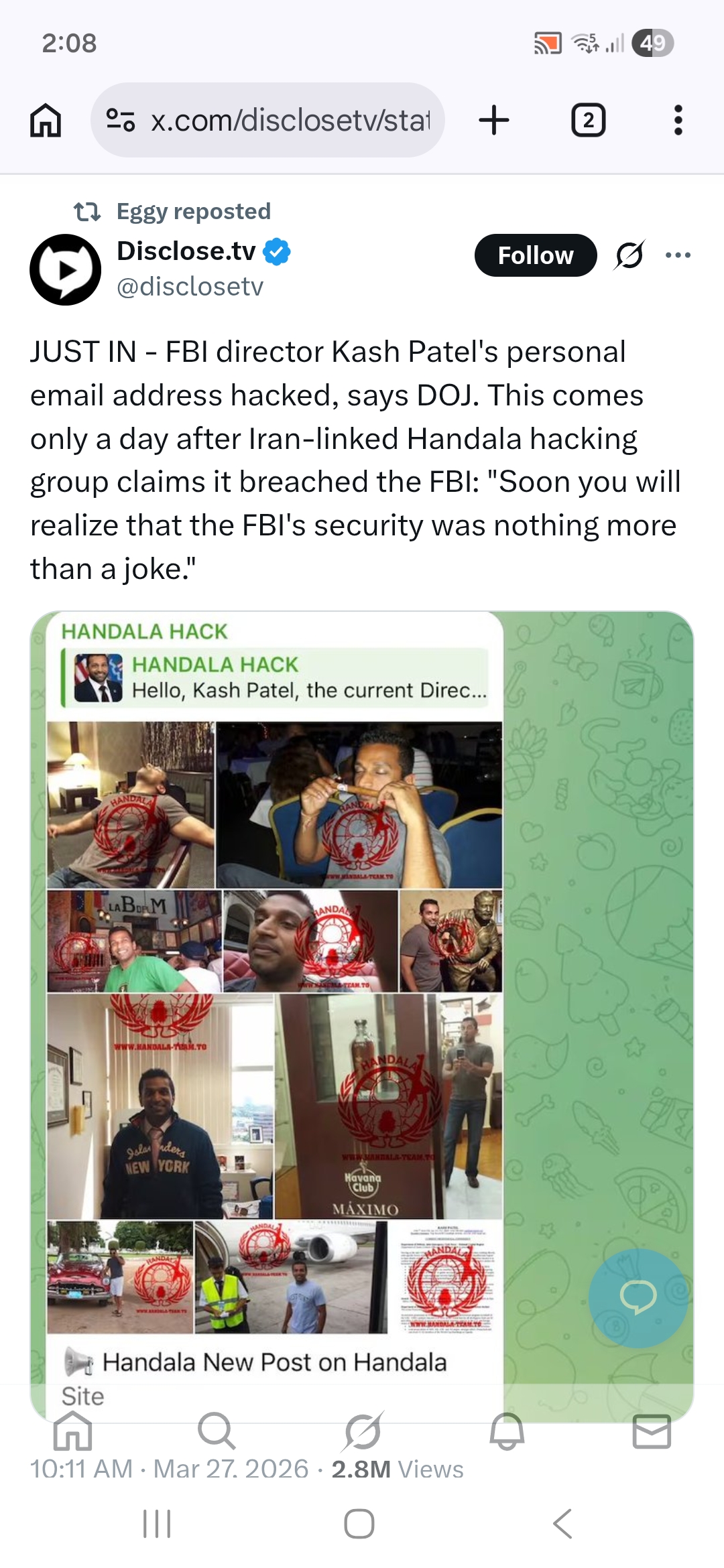
Task: Follow the Disclose.tv account
Action: [x=536, y=255]
